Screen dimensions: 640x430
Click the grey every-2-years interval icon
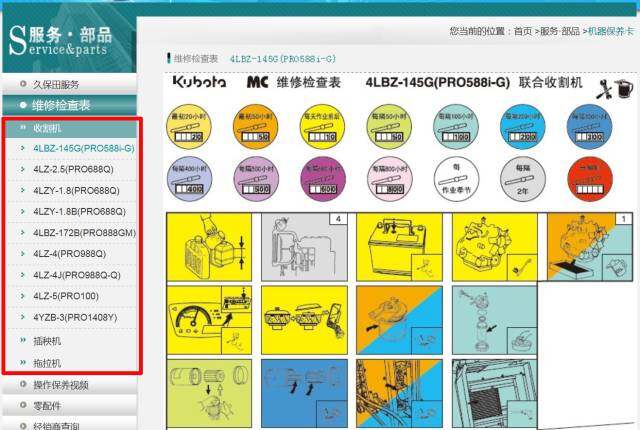point(523,179)
